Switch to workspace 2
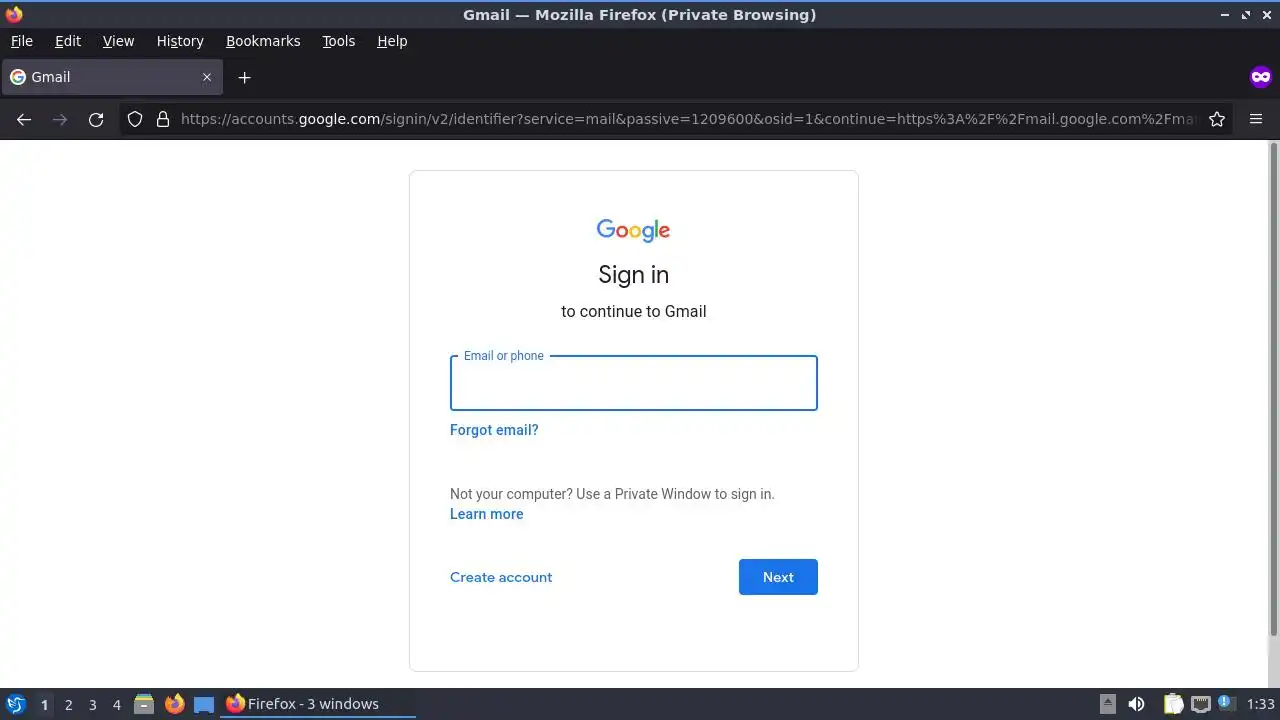The width and height of the screenshot is (1280, 720). click(x=68, y=704)
